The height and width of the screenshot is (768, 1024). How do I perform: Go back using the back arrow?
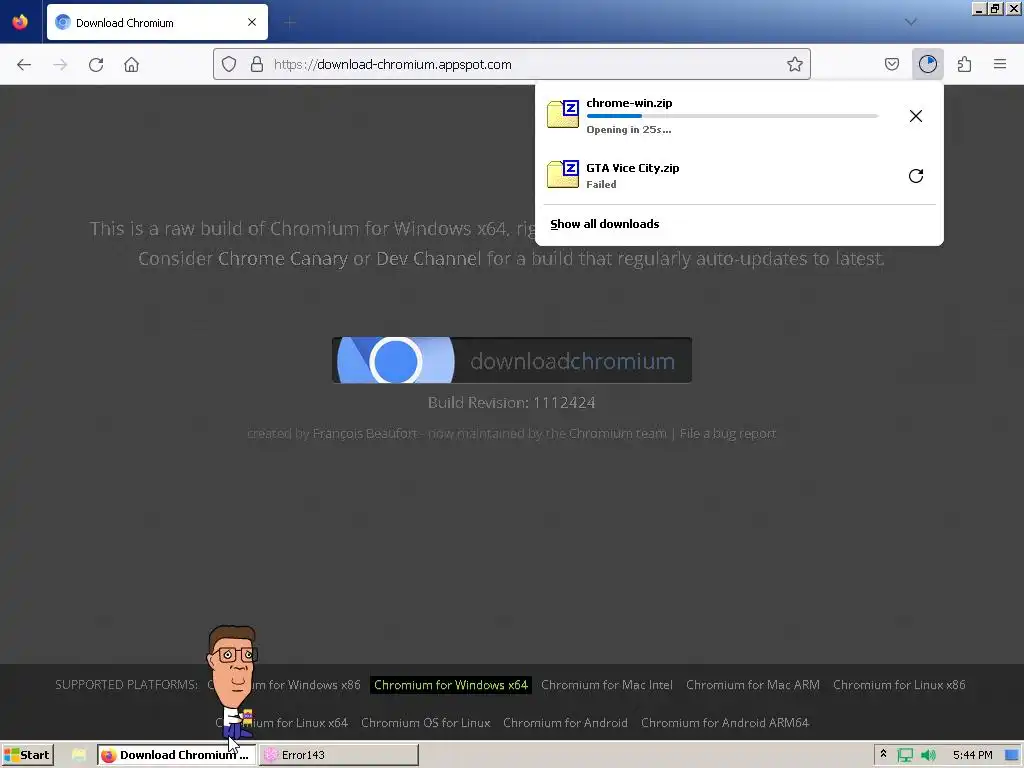pos(24,65)
